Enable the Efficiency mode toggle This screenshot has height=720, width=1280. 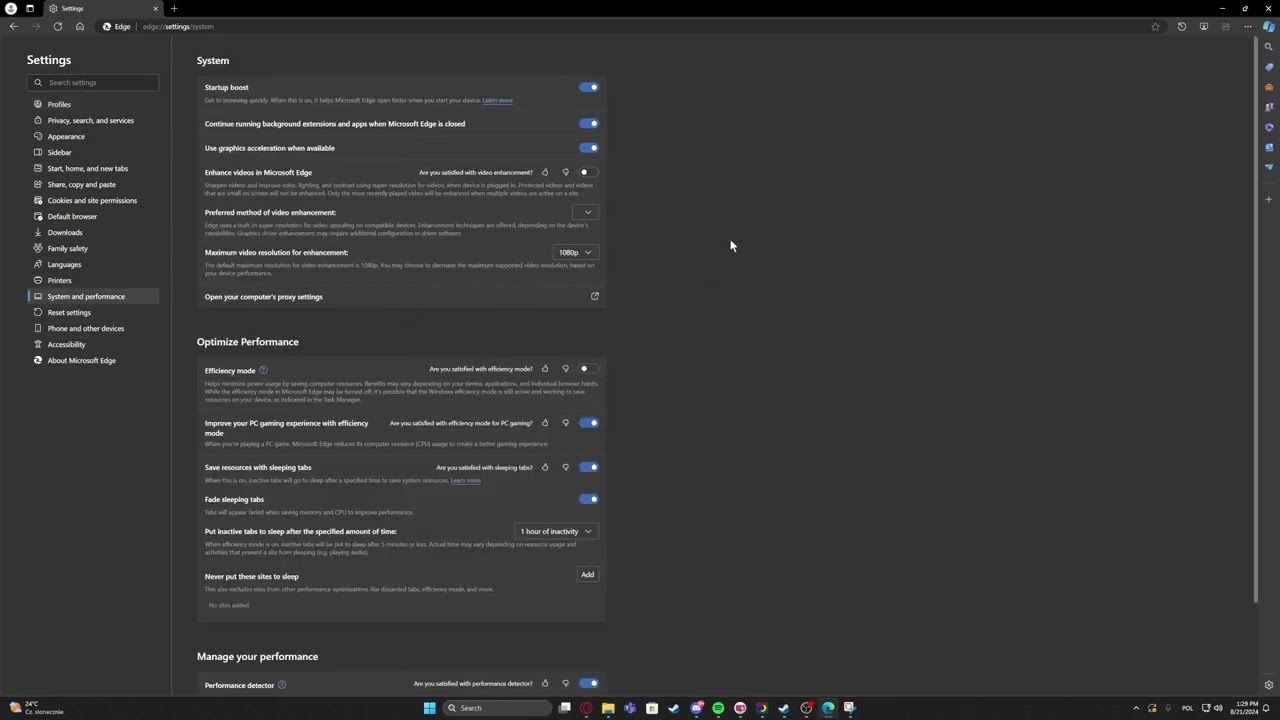coord(589,369)
